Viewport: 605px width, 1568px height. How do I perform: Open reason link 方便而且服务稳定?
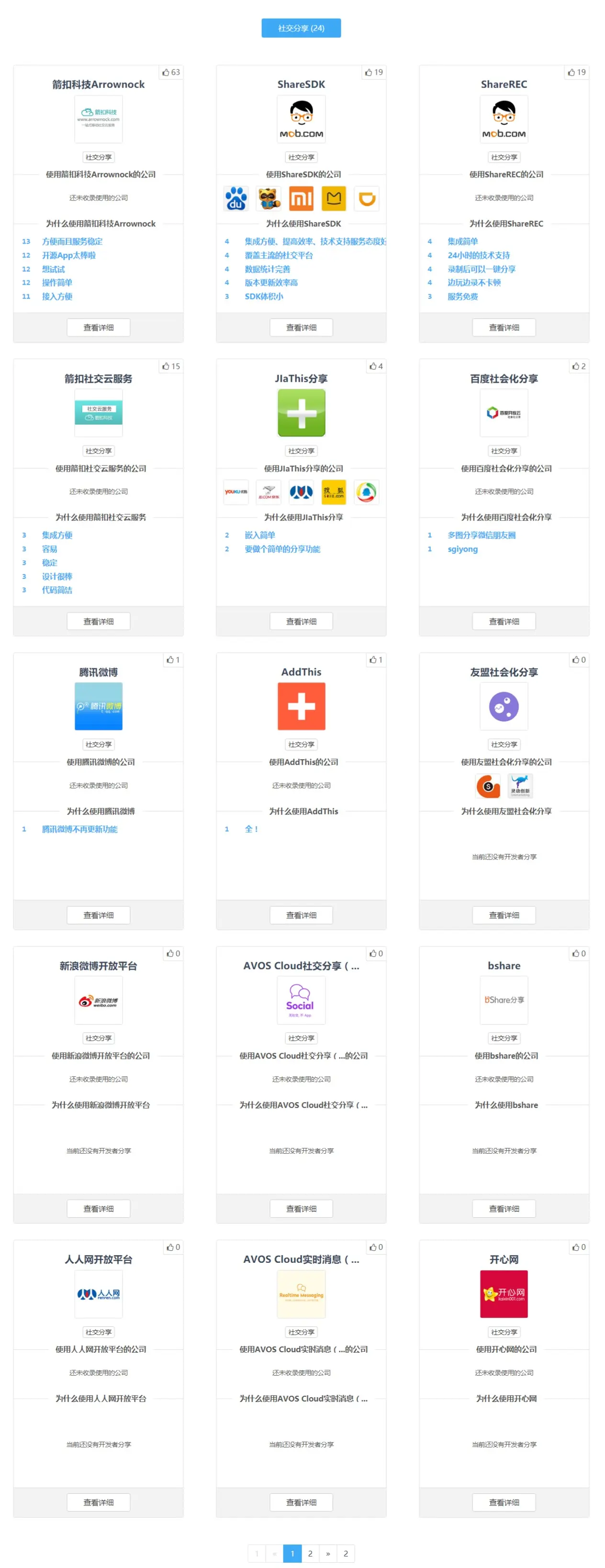72,242
